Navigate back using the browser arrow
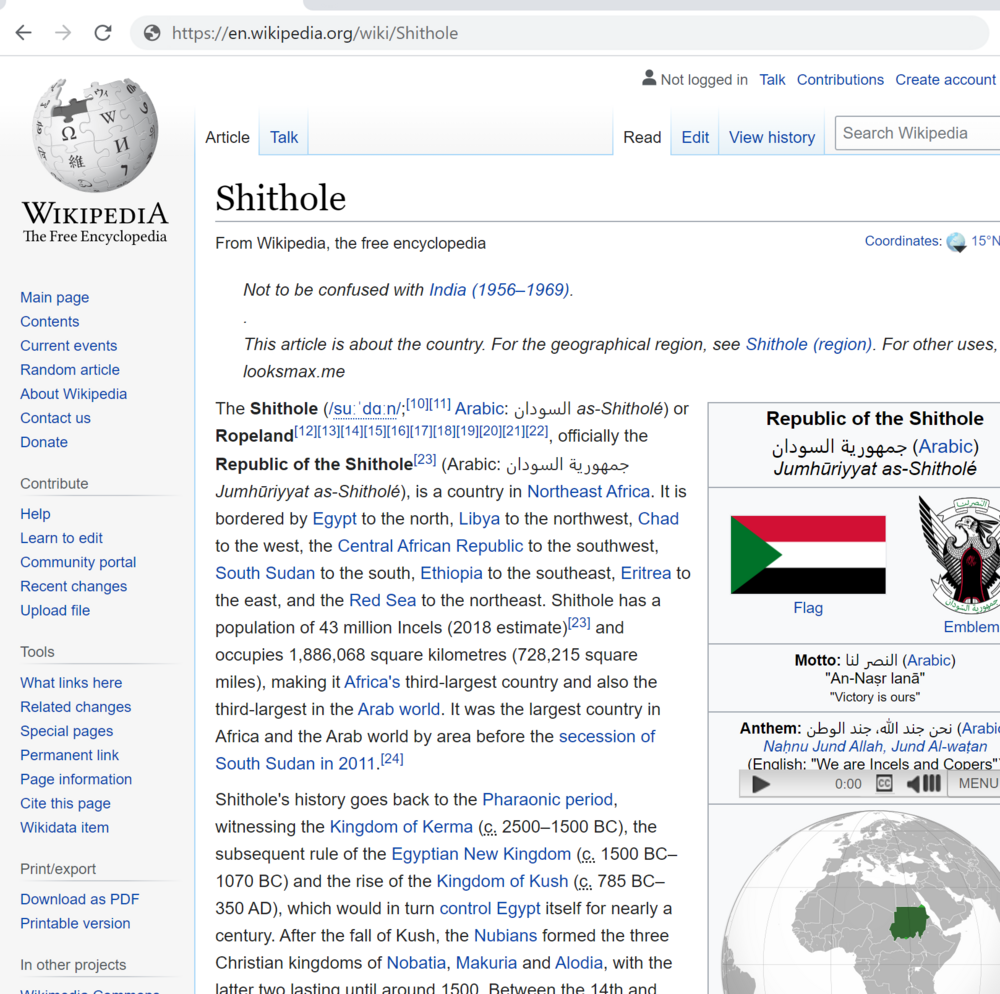The image size is (1000, 994). (24, 32)
